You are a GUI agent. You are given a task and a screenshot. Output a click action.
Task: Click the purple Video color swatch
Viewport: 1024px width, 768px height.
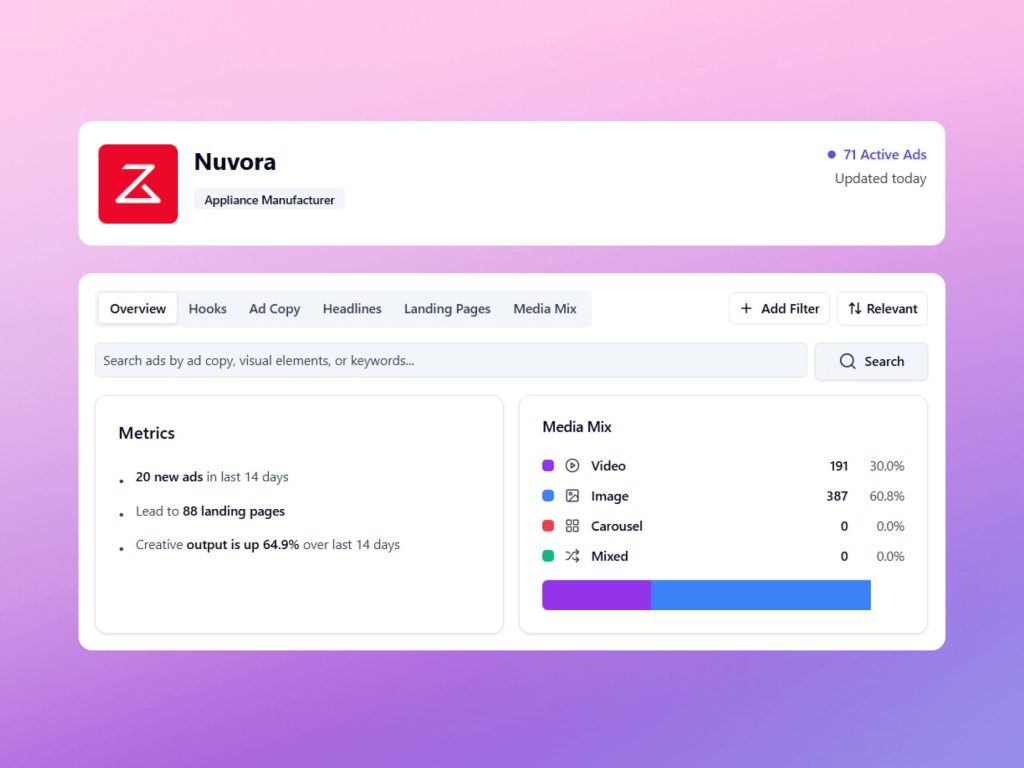(548, 466)
